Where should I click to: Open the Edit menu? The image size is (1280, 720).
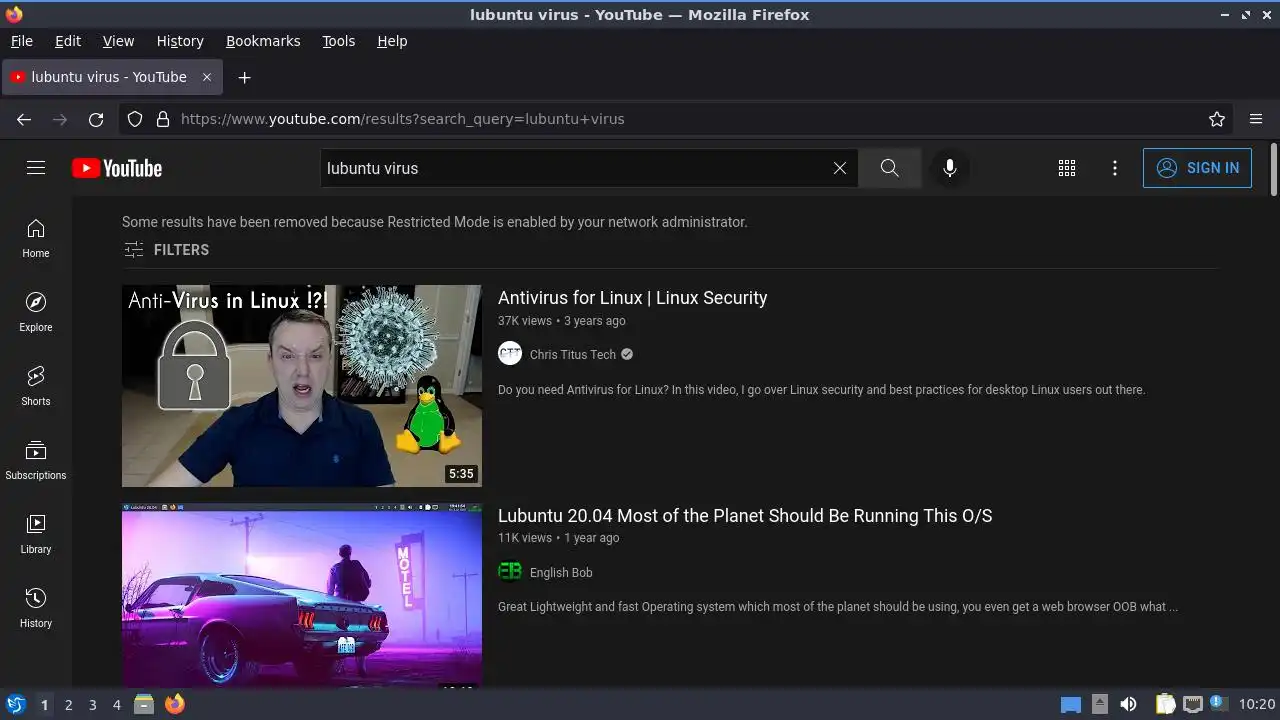click(x=68, y=41)
